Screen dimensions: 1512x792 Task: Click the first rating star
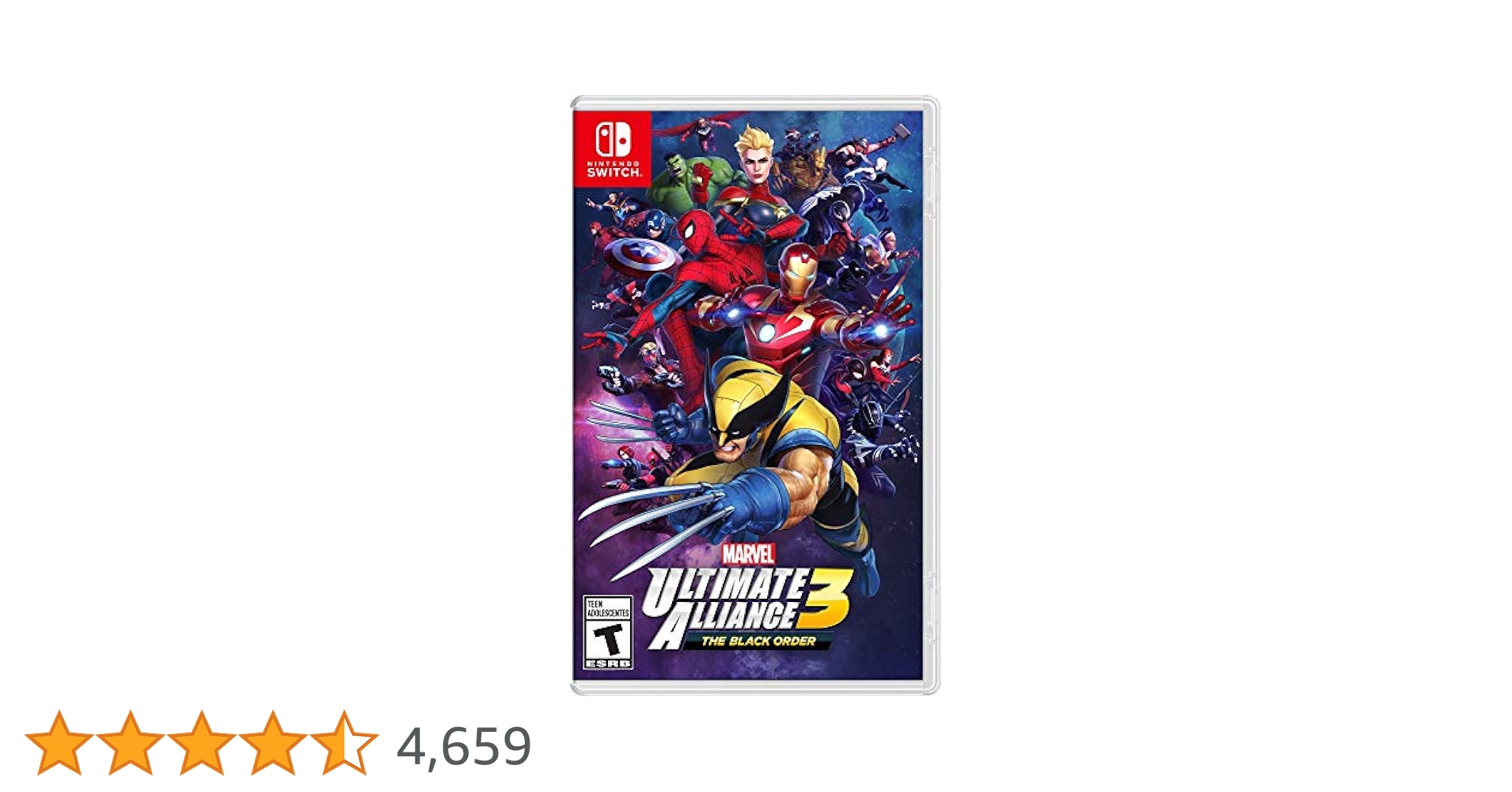(x=59, y=743)
